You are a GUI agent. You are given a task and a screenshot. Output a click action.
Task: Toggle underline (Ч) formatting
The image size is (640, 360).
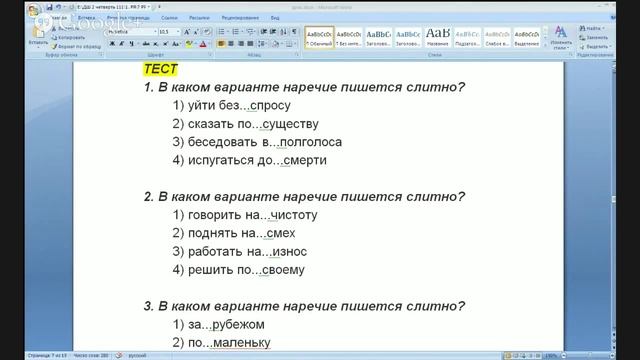click(x=131, y=44)
